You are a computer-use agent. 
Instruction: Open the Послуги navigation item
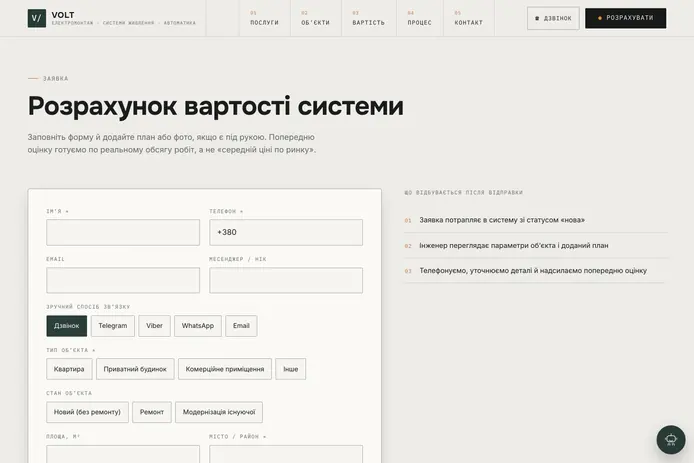pos(264,18)
